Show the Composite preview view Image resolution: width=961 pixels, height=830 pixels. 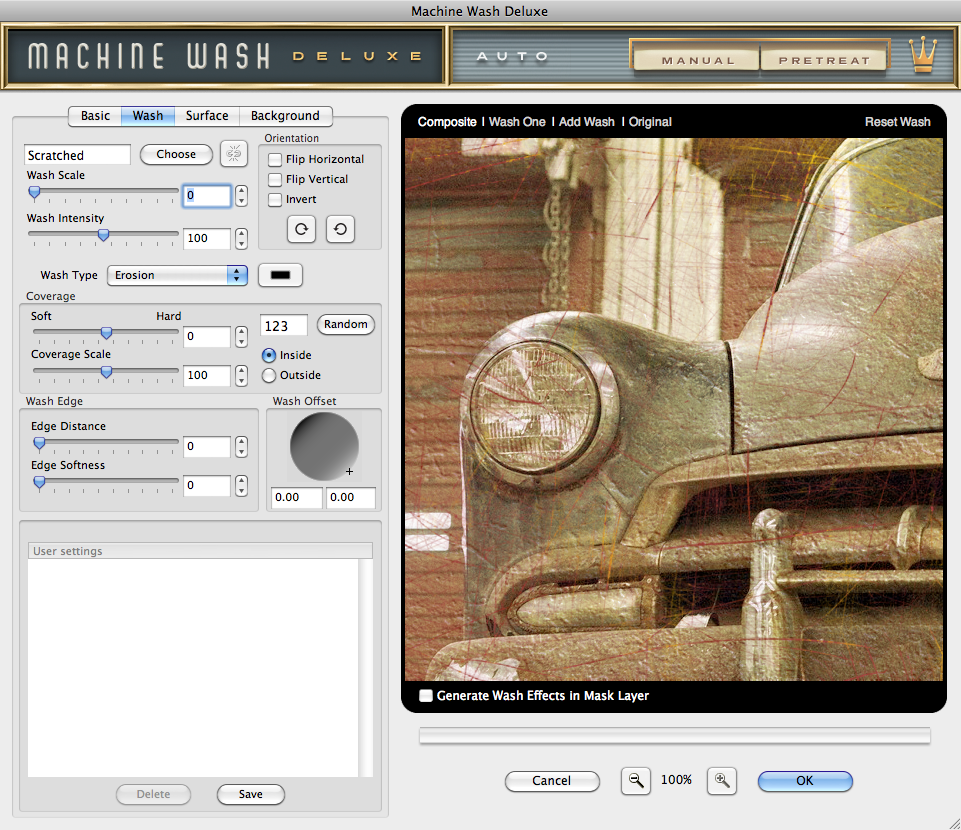click(447, 122)
